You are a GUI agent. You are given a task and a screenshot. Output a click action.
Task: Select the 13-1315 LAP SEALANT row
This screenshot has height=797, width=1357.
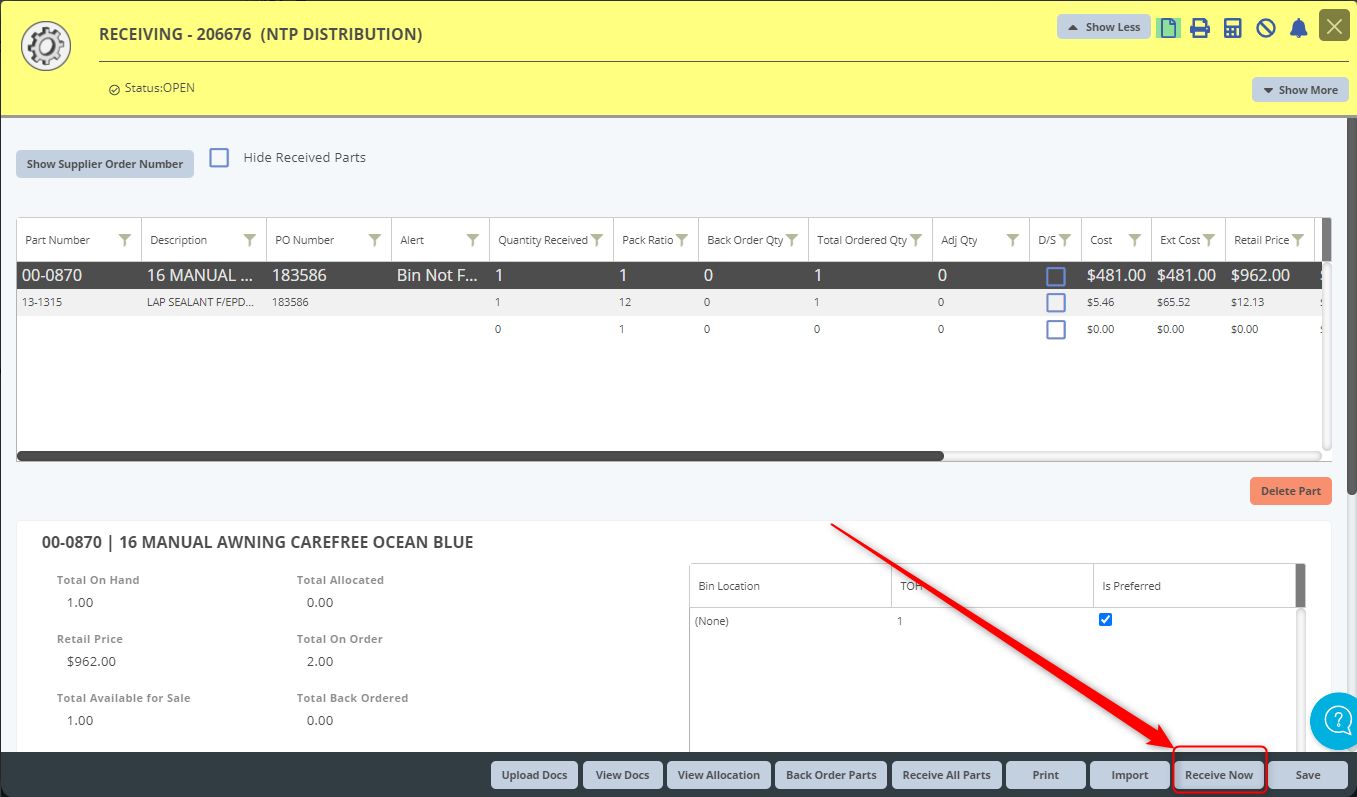point(200,302)
